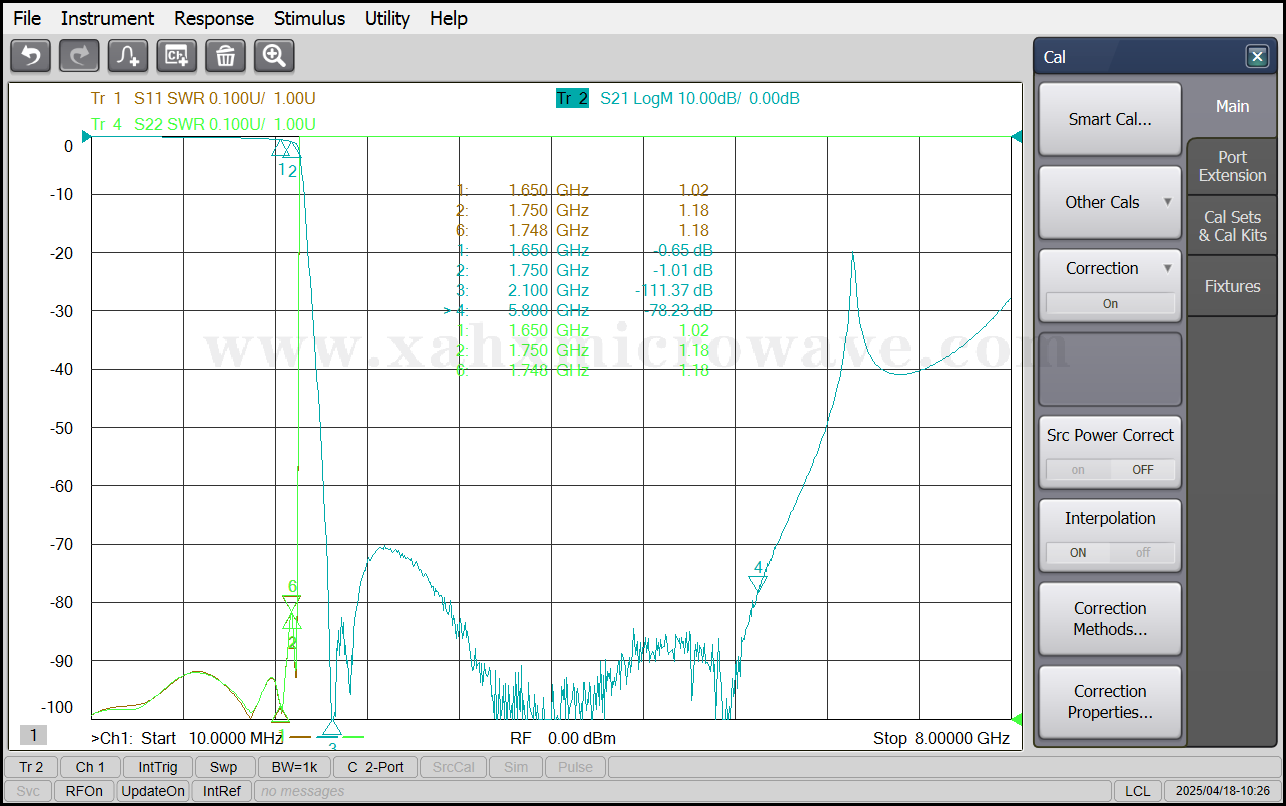This screenshot has width=1286, height=806.
Task: Click the IntTrig status bar button
Action: point(158,767)
